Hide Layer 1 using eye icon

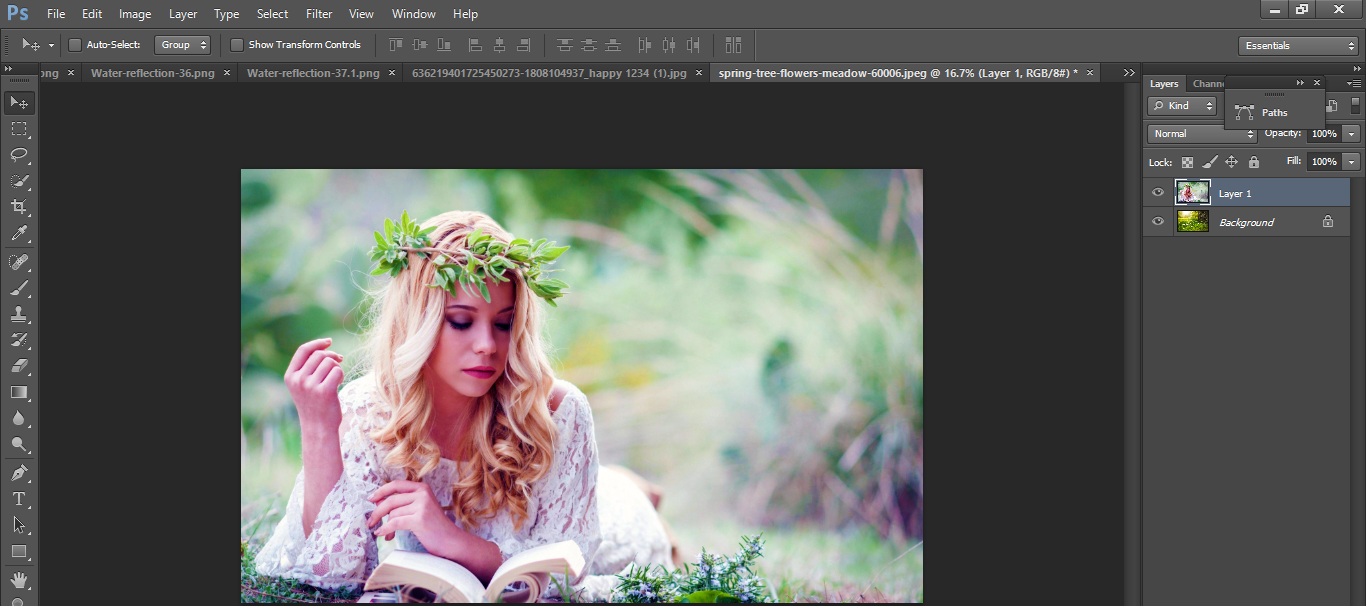(1158, 193)
